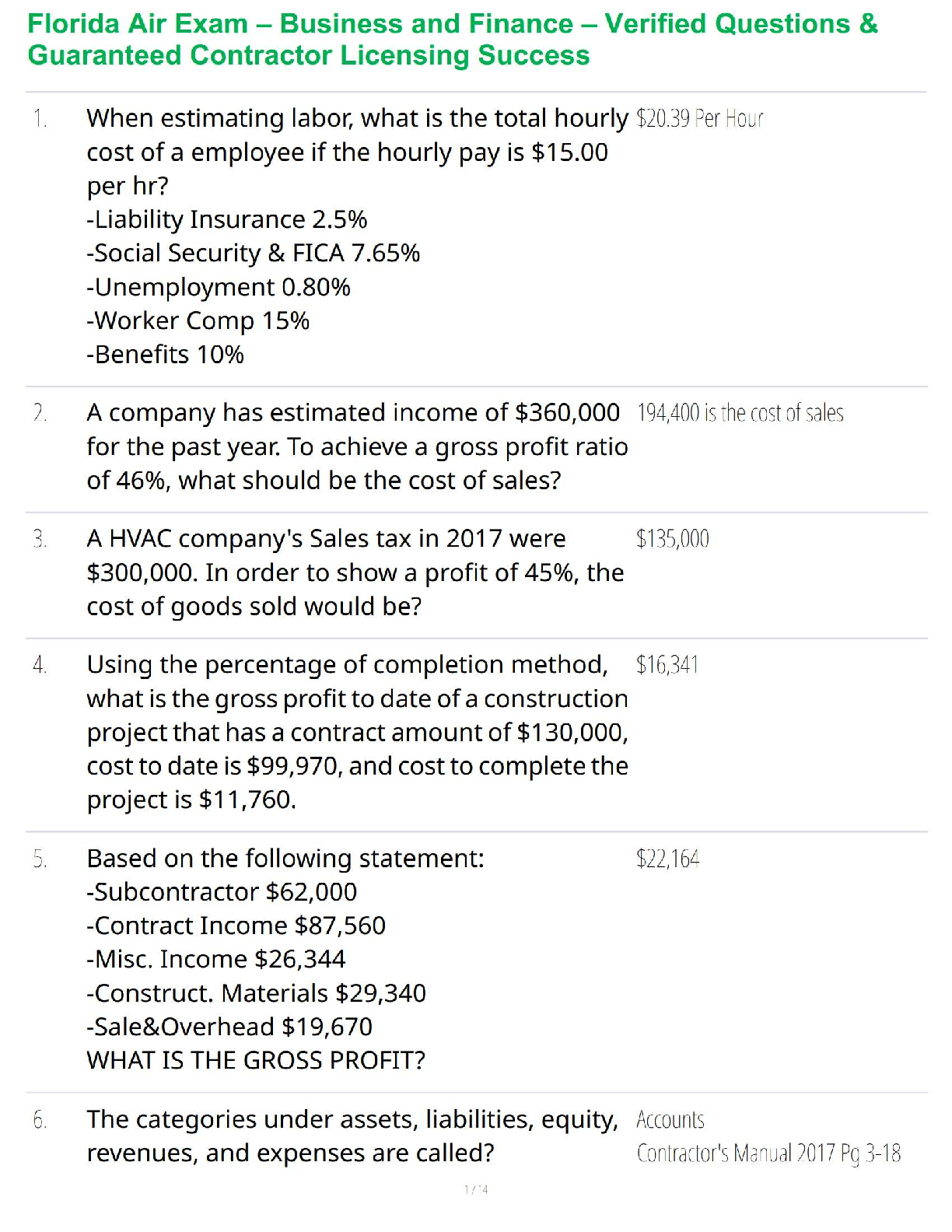
Task: Click 'WHAT IS THE GROSS PROFIT?' text
Action: [256, 1061]
